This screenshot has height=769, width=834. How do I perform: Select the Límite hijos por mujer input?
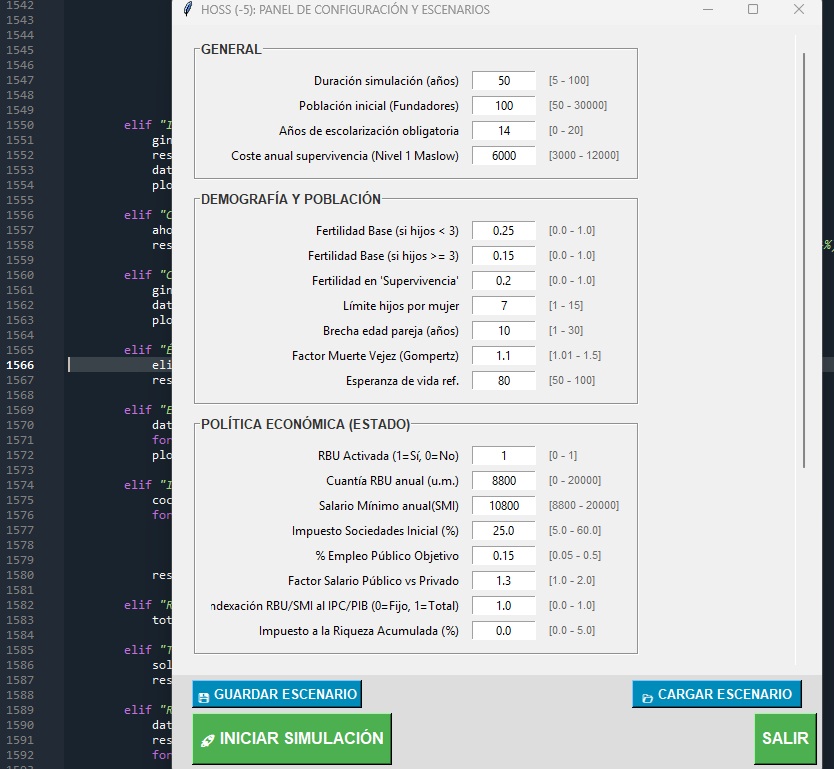point(504,306)
